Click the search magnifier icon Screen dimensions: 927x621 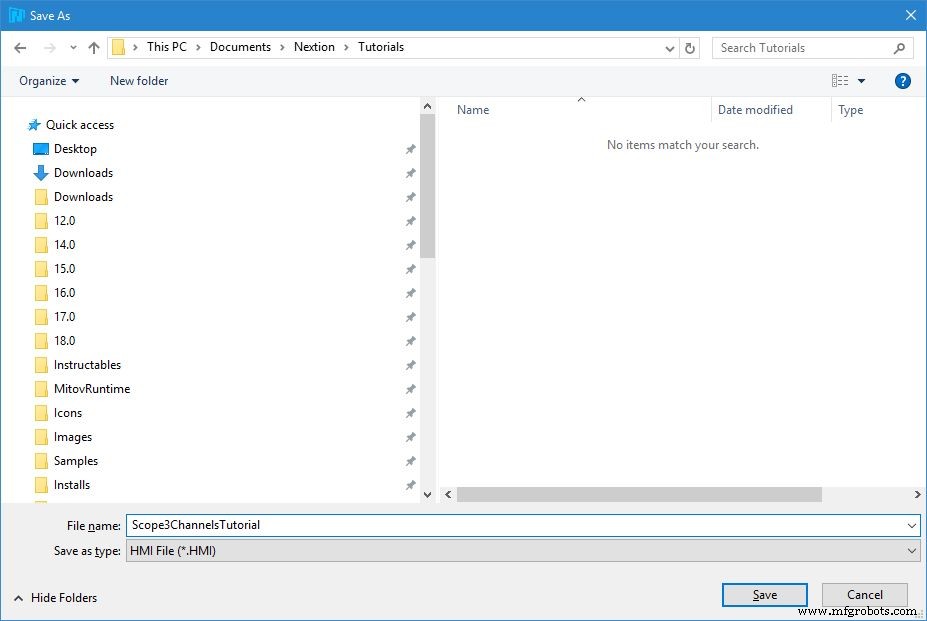click(899, 47)
